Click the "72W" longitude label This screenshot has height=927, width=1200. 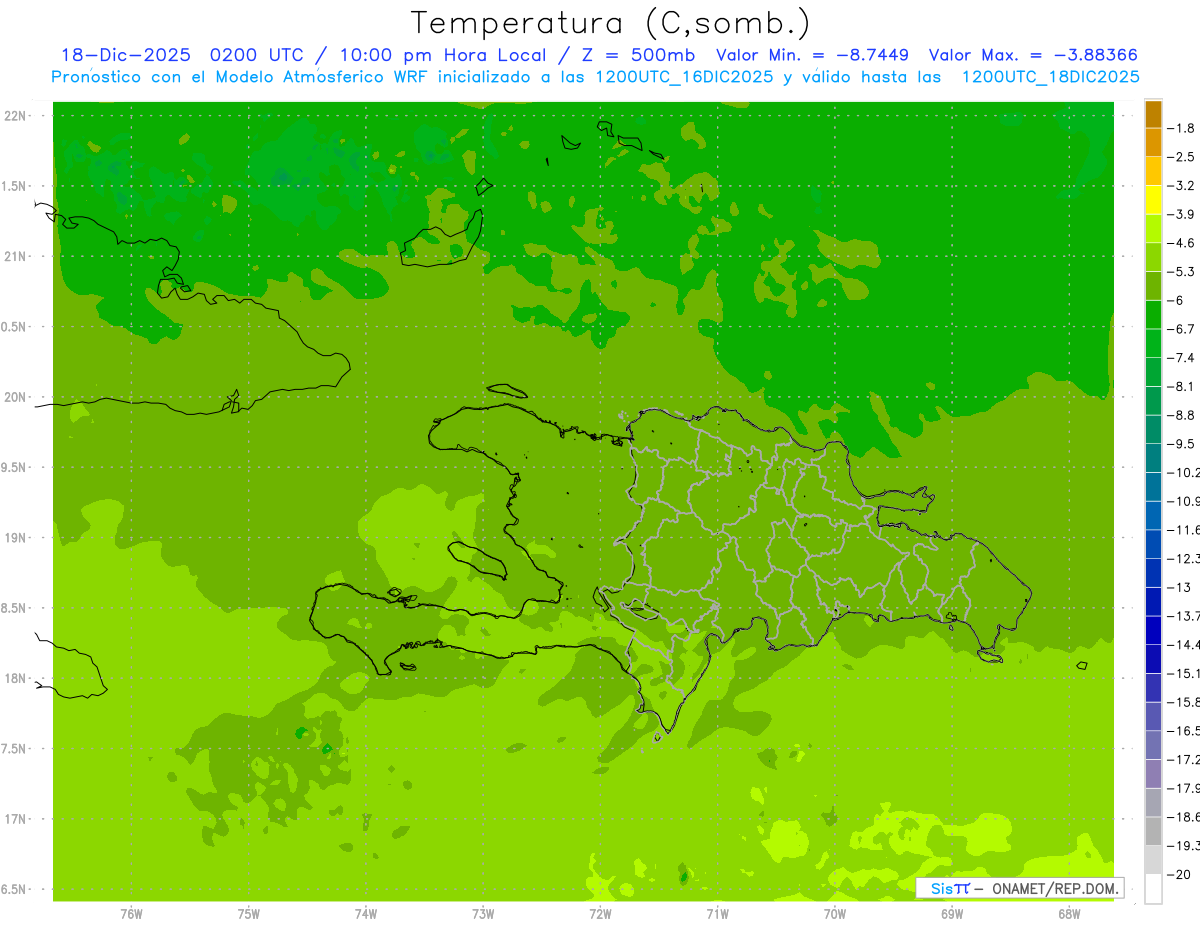click(x=600, y=913)
